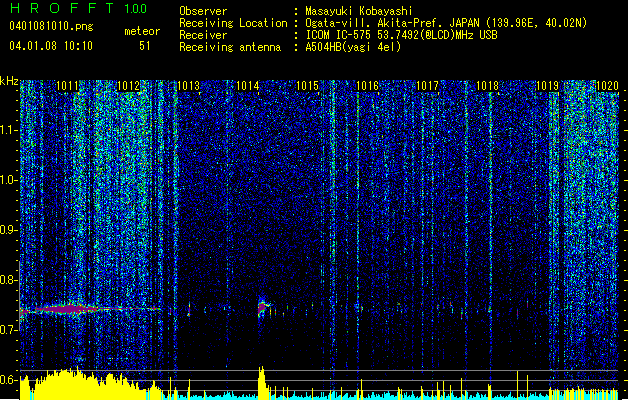Click the 1018 time marker
The image size is (629, 400).
(487, 86)
